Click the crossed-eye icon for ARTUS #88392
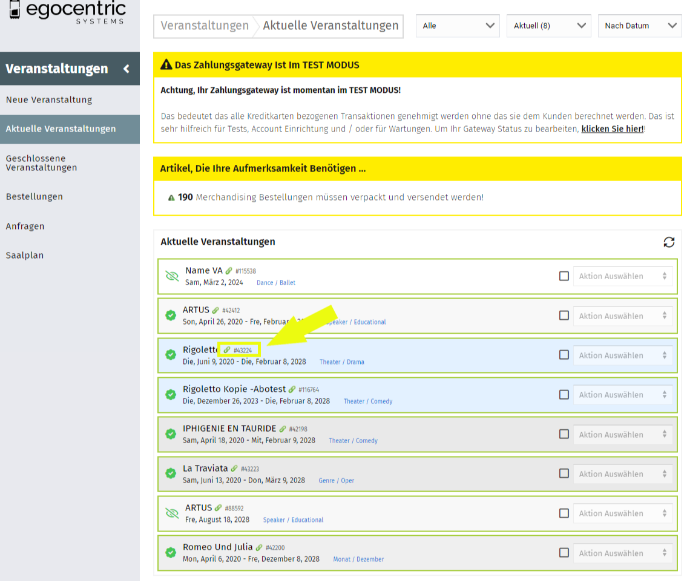The image size is (686, 581). coord(171,513)
